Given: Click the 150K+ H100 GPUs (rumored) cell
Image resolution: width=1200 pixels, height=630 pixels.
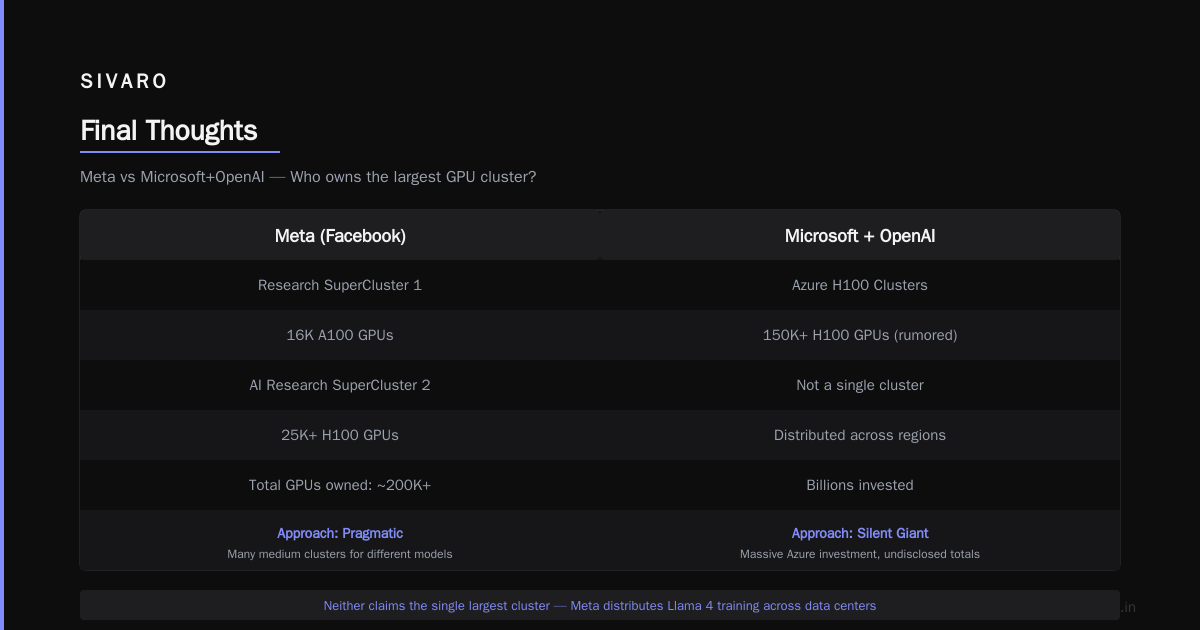Looking at the screenshot, I should (860, 335).
